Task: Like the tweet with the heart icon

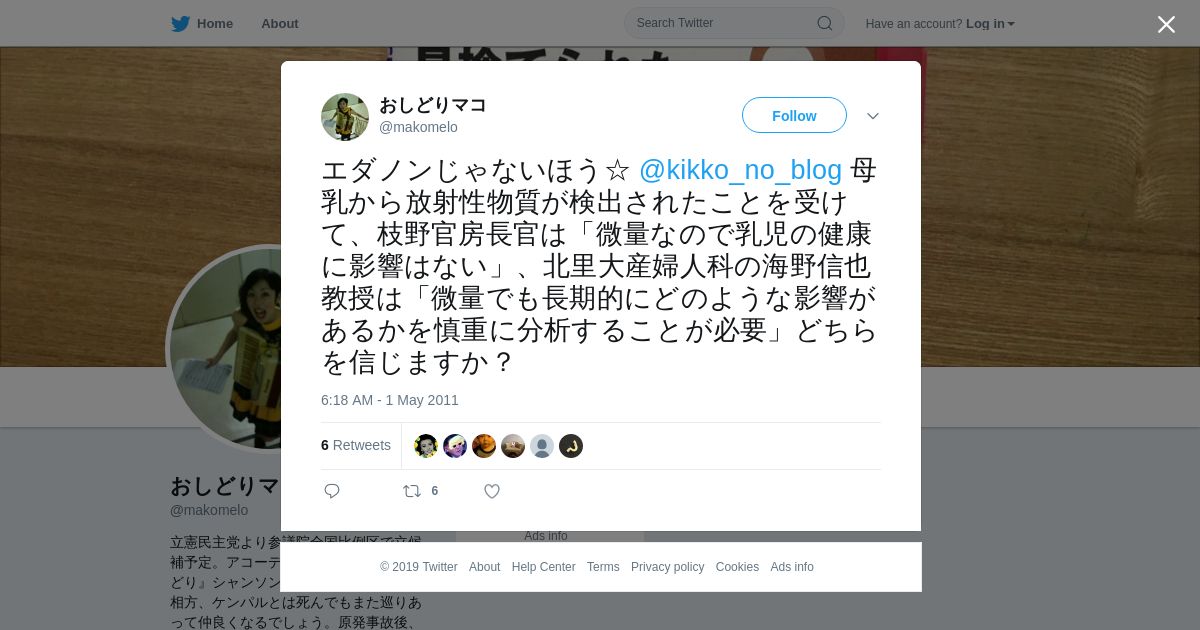Action: 492,491
